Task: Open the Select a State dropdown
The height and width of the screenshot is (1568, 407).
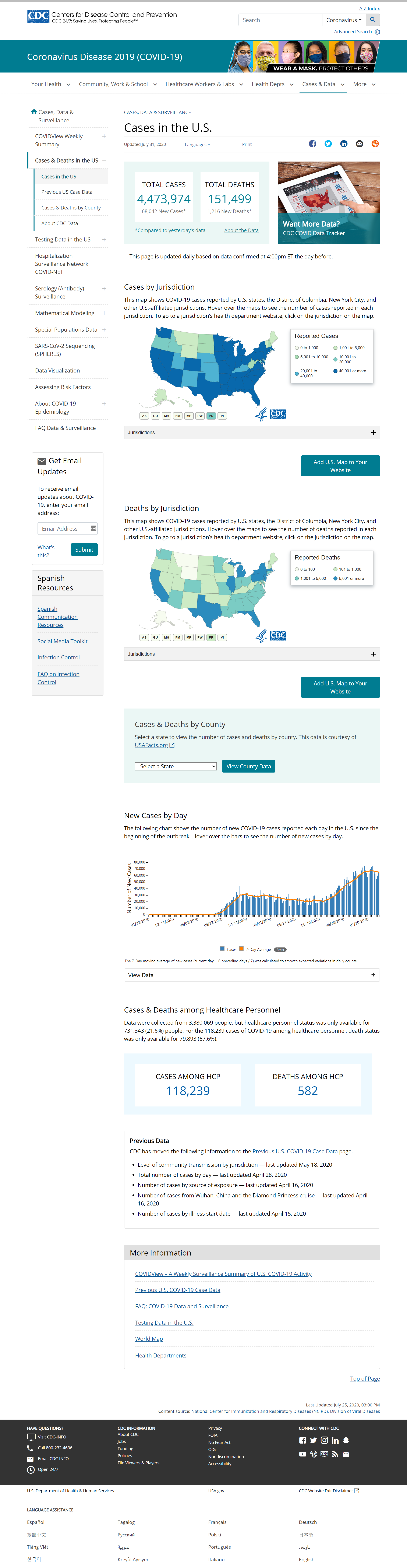Action: pos(176,766)
